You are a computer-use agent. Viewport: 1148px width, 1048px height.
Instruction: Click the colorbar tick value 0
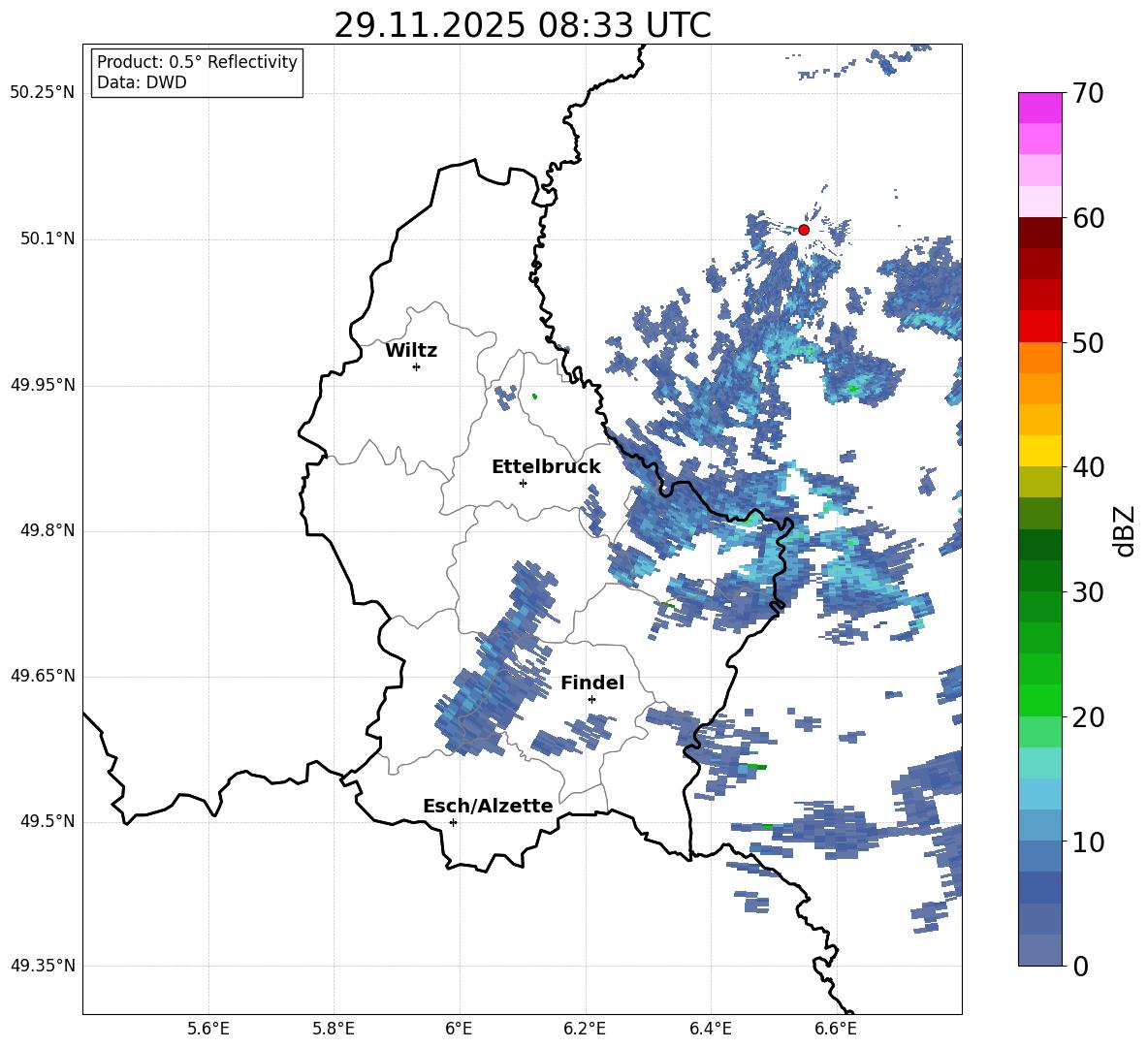(1081, 966)
